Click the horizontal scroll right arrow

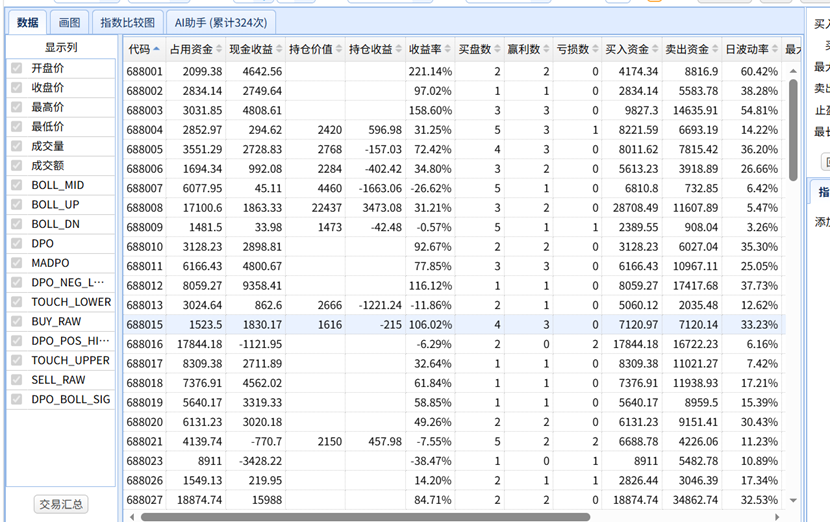(x=777, y=517)
